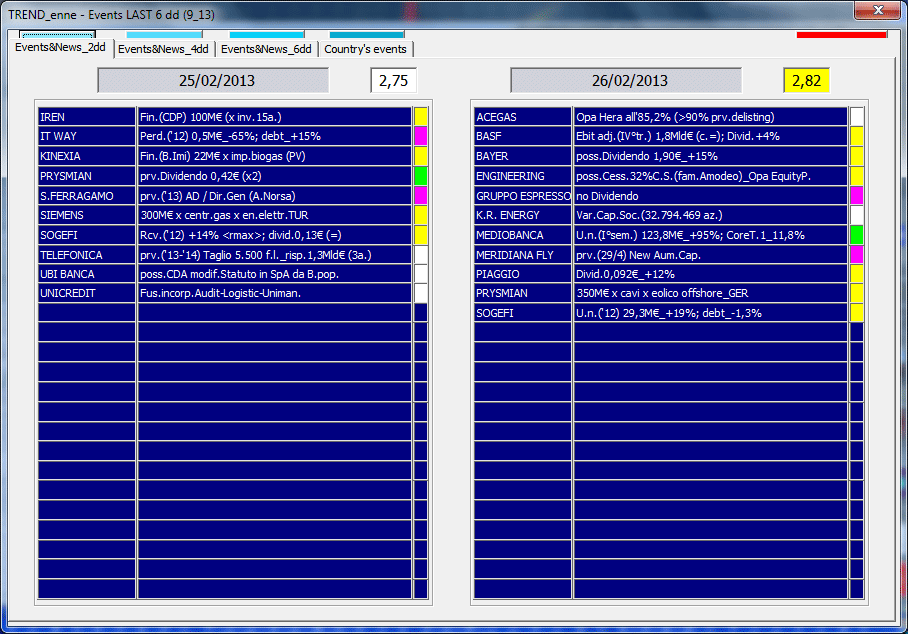Click the yellow swatch next to ENGINEERING
The height and width of the screenshot is (634, 908).
[857, 175]
